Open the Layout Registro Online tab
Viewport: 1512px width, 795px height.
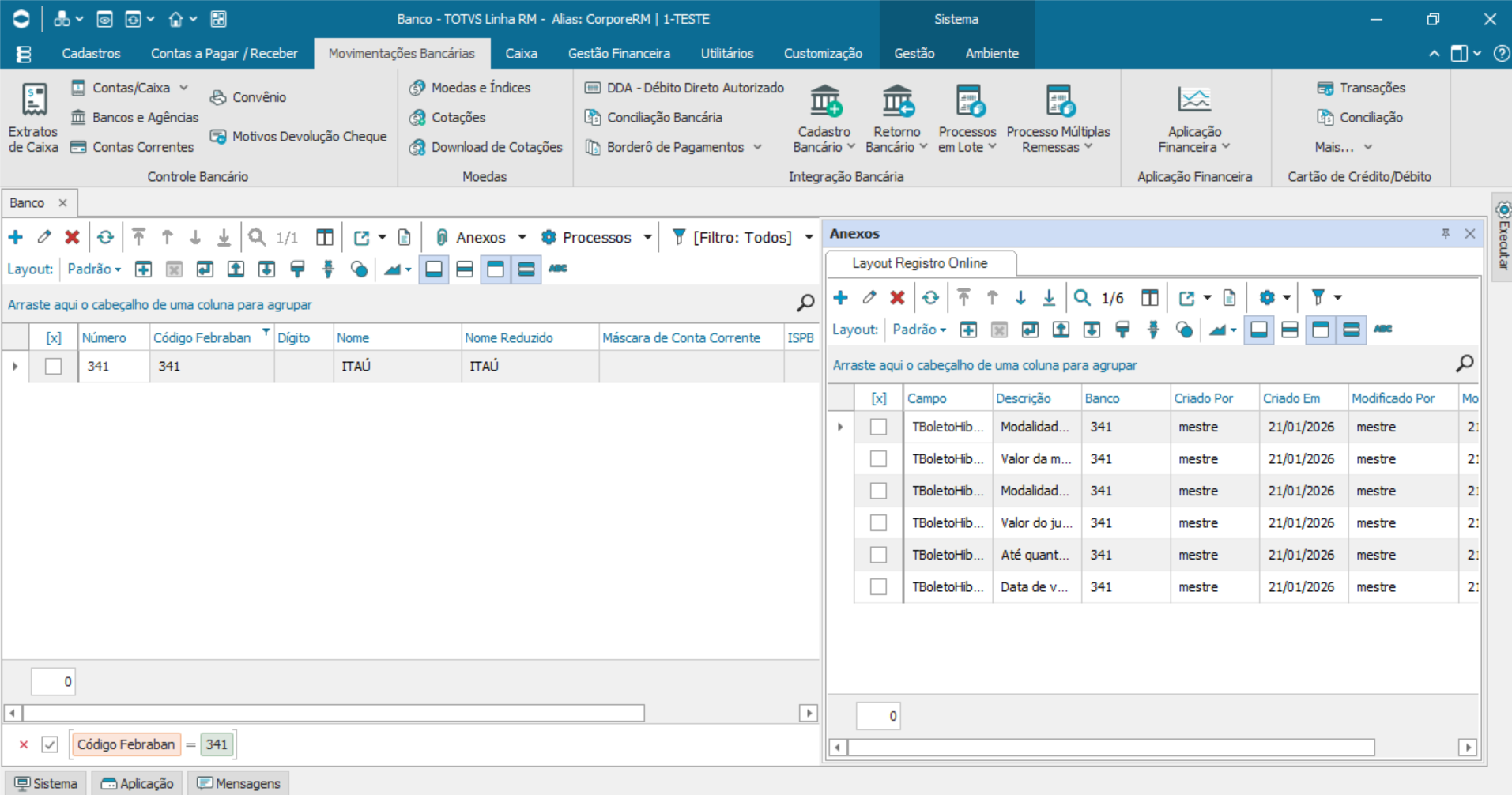919,263
